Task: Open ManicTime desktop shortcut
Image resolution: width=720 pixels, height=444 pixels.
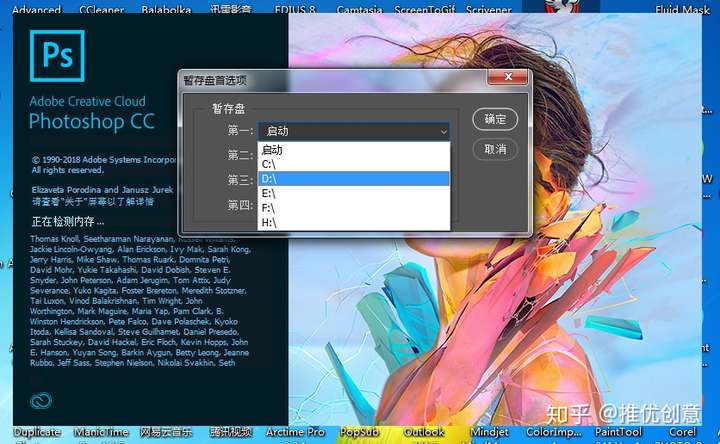Action: click(x=101, y=432)
